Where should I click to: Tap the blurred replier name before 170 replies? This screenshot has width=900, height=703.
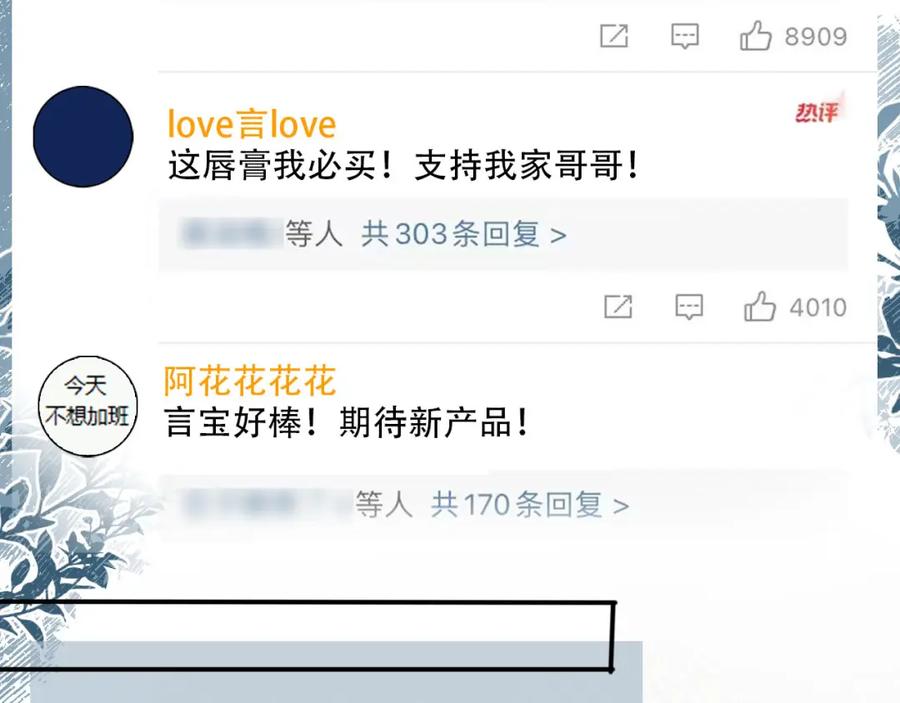coord(266,504)
